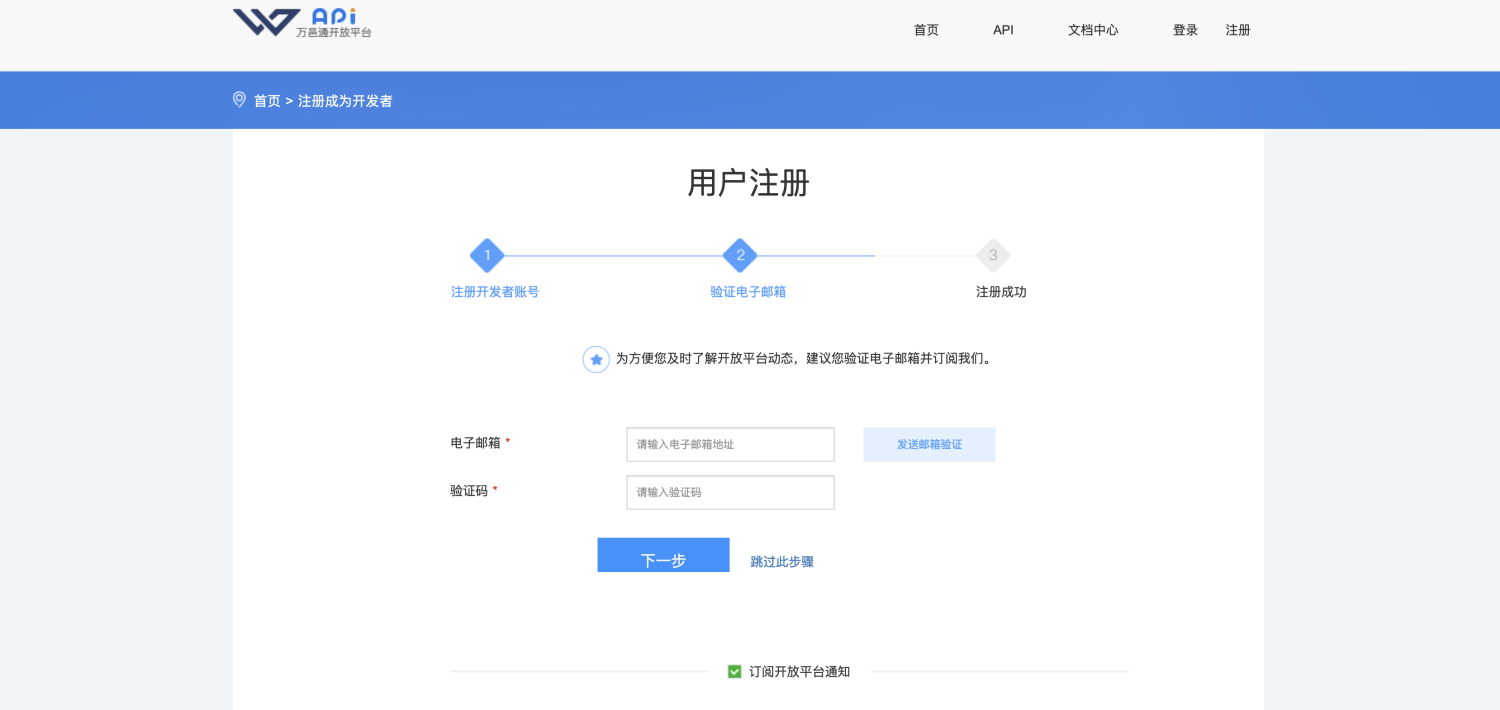Click the 验证电子邮箱 step label
The image size is (1500, 710).
[x=748, y=292]
